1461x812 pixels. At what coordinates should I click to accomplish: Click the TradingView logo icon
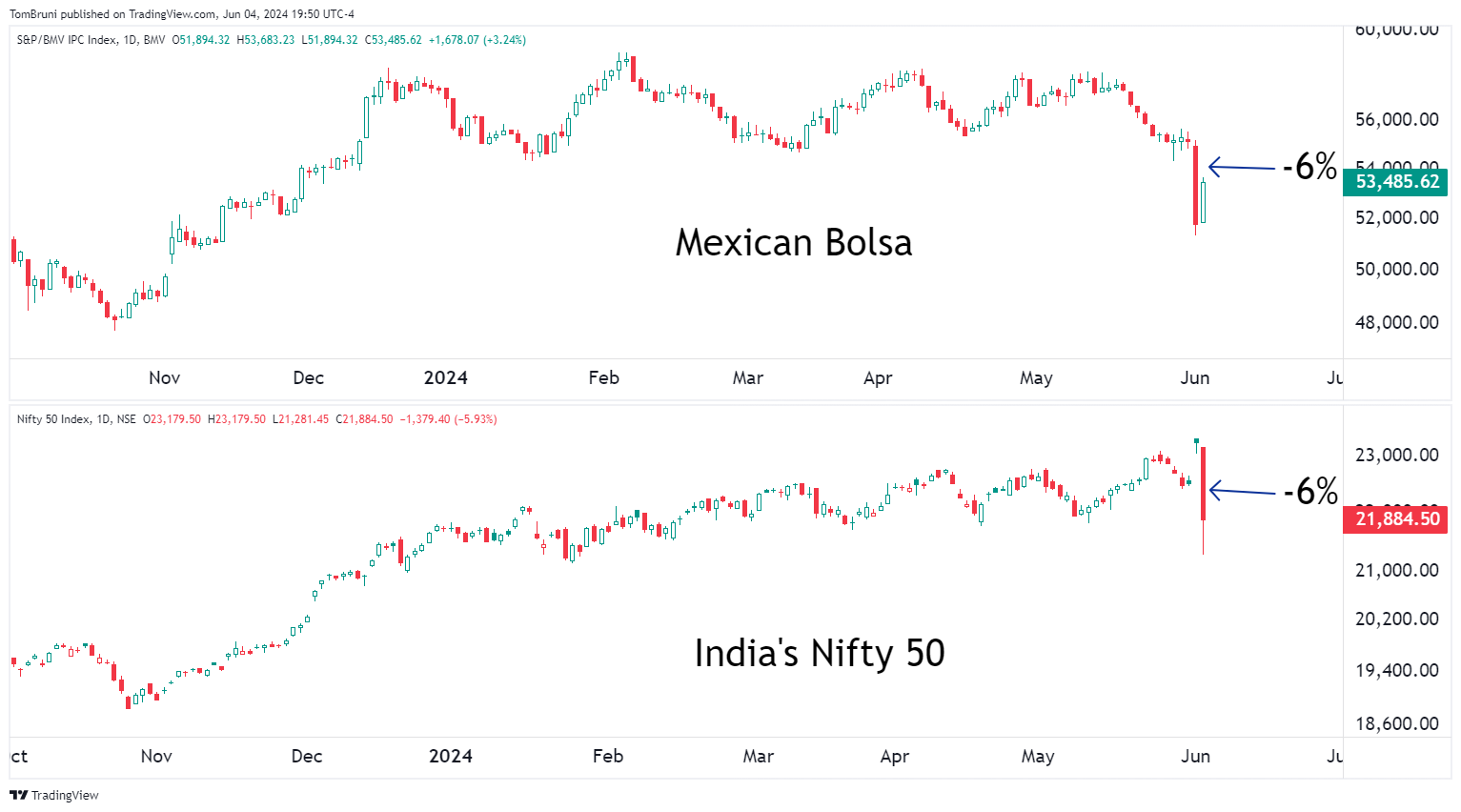coord(18,795)
